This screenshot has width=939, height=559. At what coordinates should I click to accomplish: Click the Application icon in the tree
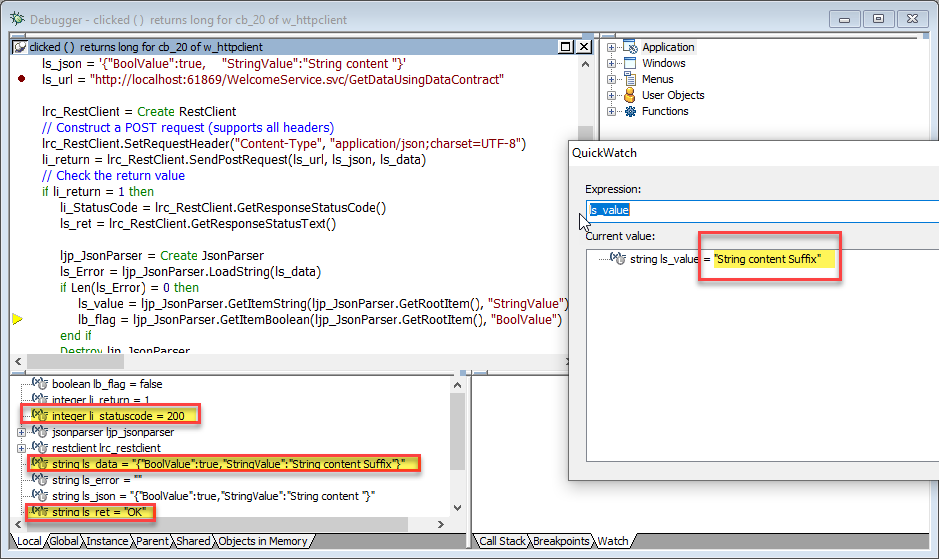click(x=630, y=47)
